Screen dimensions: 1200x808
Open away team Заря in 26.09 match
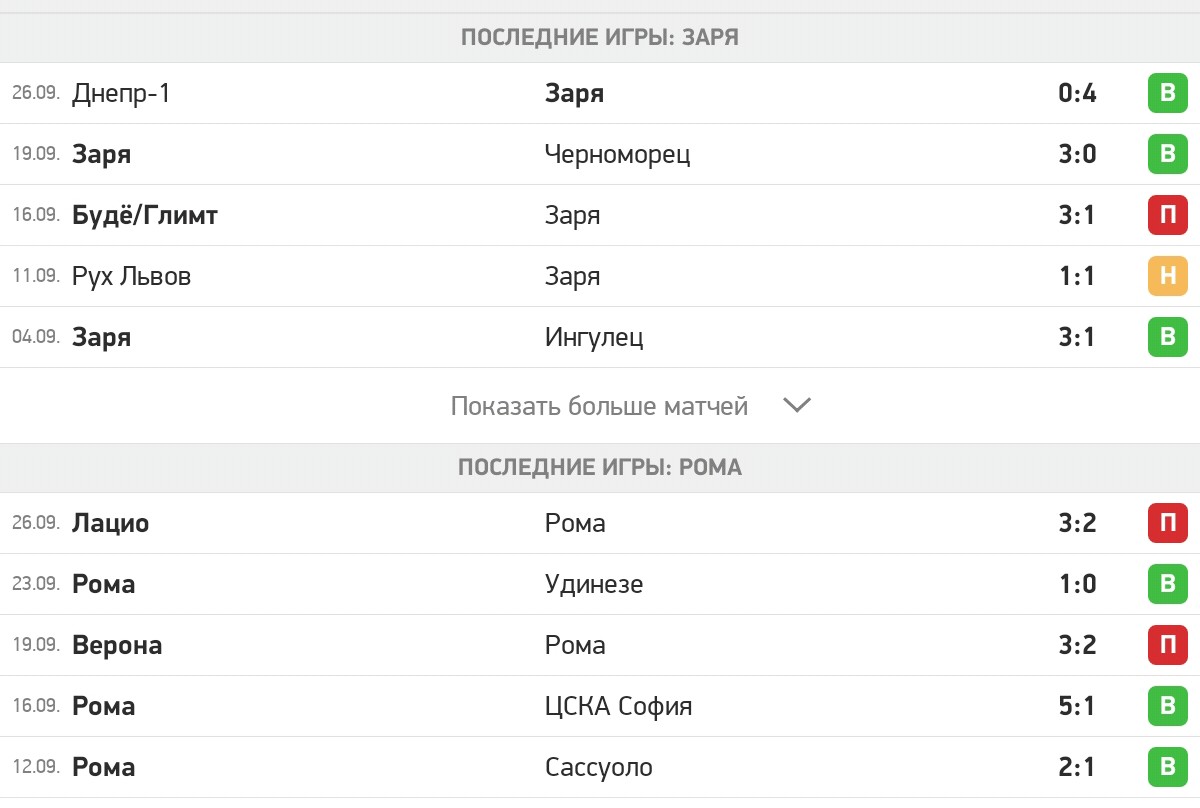574,94
